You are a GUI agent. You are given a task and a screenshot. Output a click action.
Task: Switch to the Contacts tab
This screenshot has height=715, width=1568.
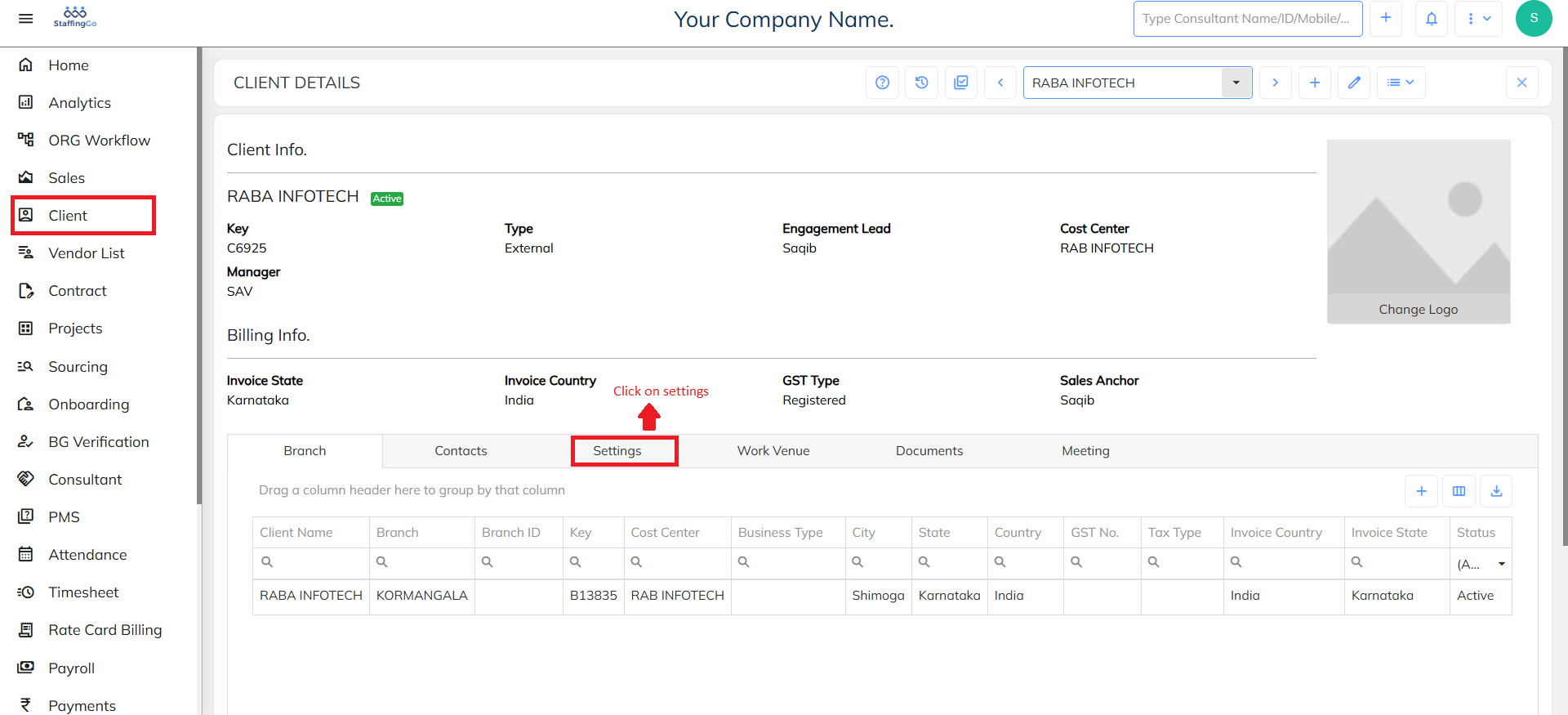coord(461,451)
